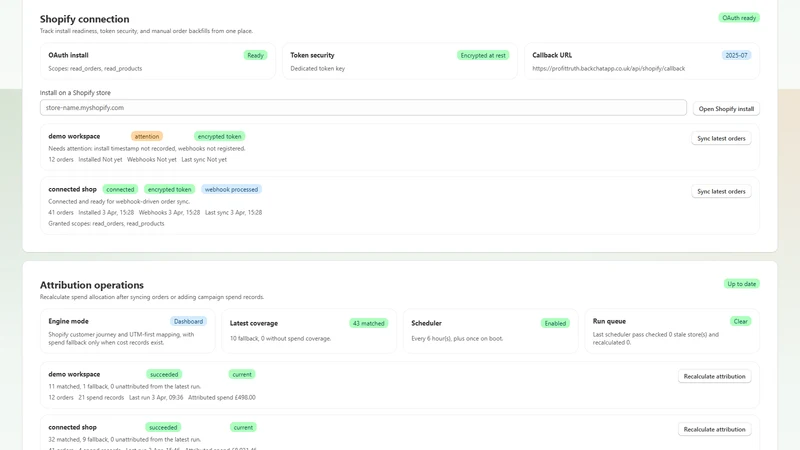
Task: Click succeeded badge in connected shop attribution row
Action: [x=163, y=428]
